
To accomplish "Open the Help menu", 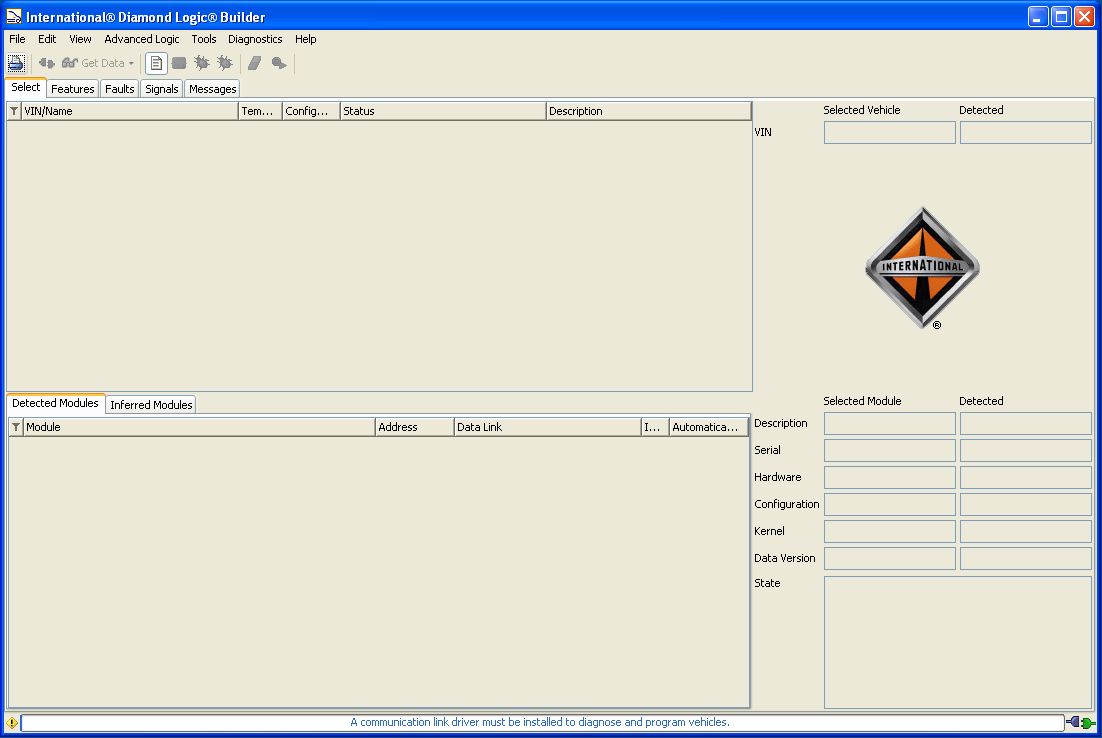I will coord(306,39).
